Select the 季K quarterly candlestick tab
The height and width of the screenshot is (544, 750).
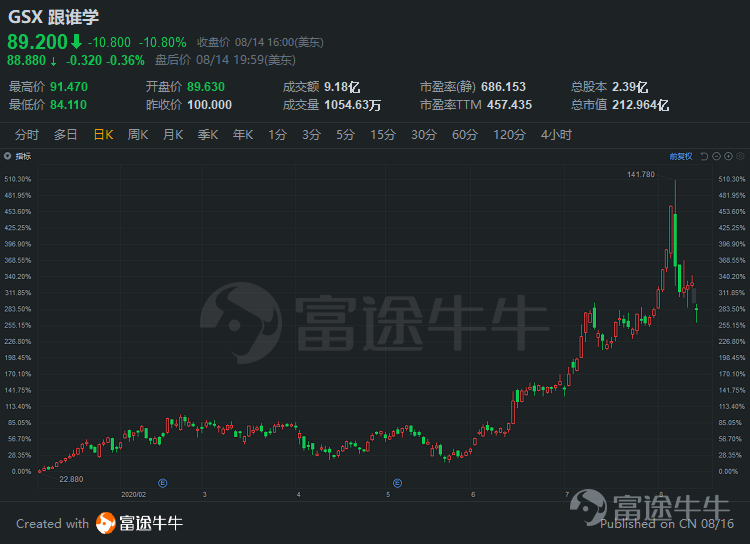[x=208, y=135]
